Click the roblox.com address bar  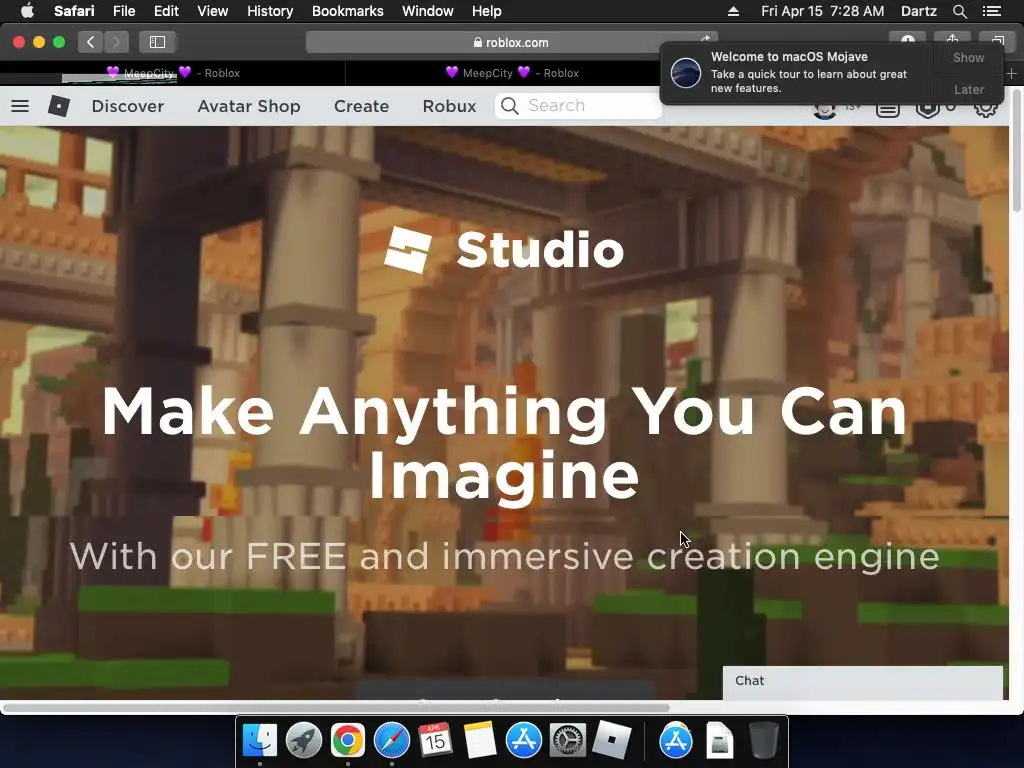click(511, 42)
